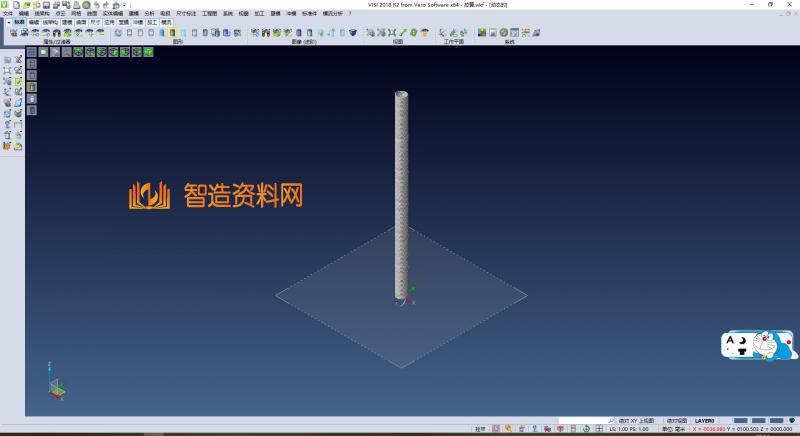This screenshot has height=436, width=800.
Task: Open the 尺寸标注 menu
Action: tap(186, 14)
